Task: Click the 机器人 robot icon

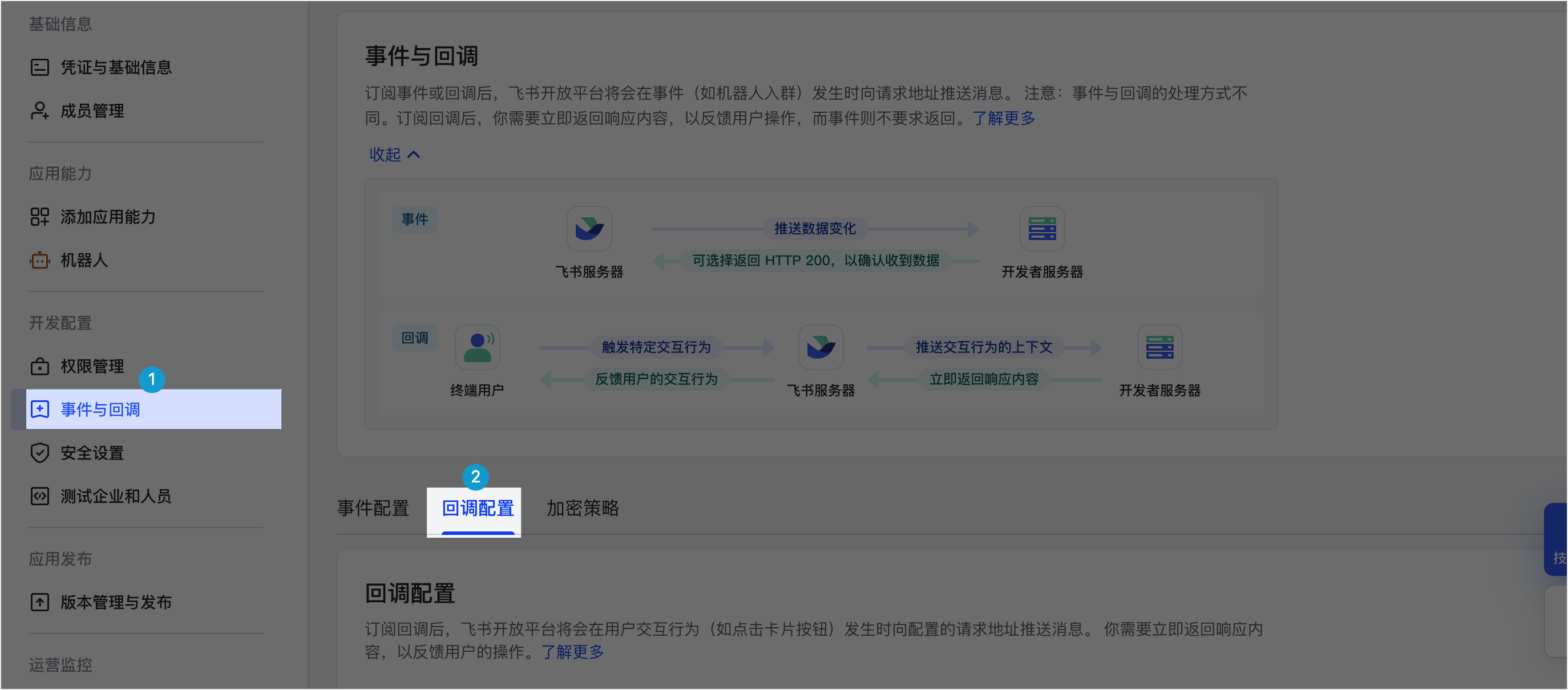Action: click(39, 261)
